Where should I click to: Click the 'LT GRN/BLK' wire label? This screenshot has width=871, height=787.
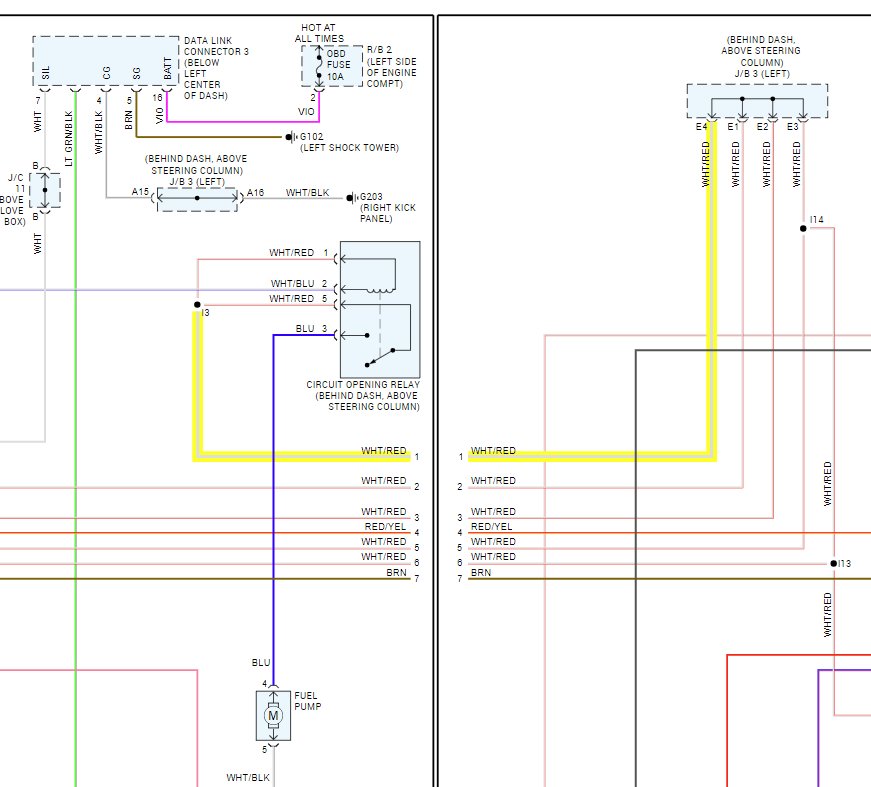click(x=68, y=138)
